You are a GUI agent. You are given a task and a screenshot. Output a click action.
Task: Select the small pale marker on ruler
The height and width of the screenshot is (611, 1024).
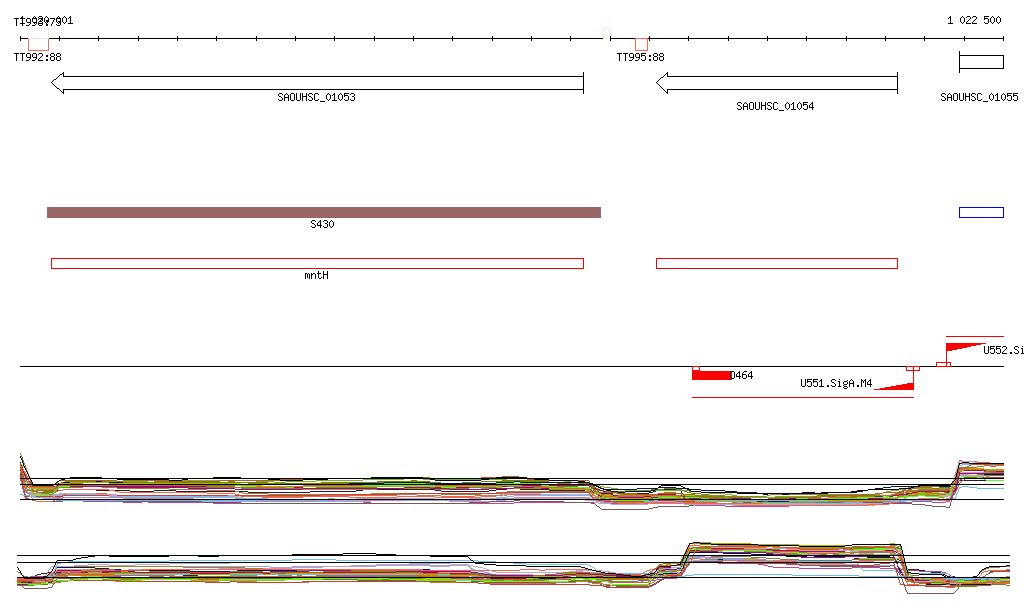coord(606,33)
